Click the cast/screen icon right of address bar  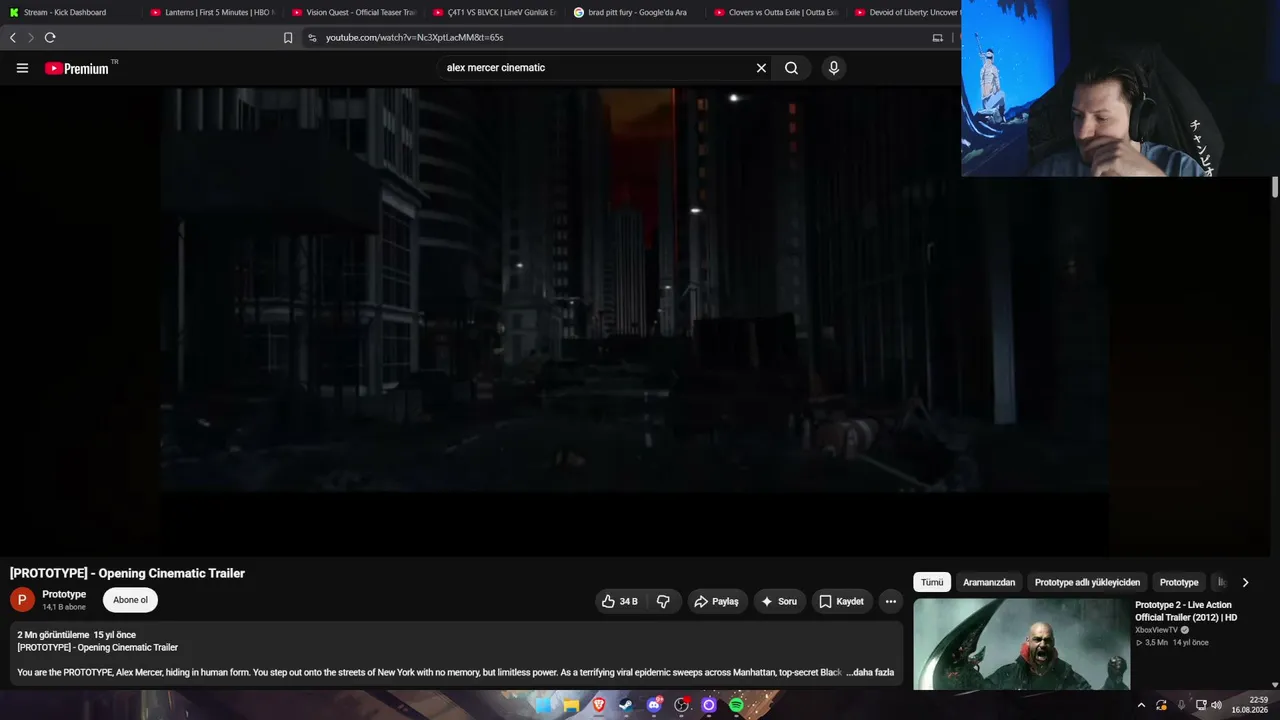tap(937, 38)
